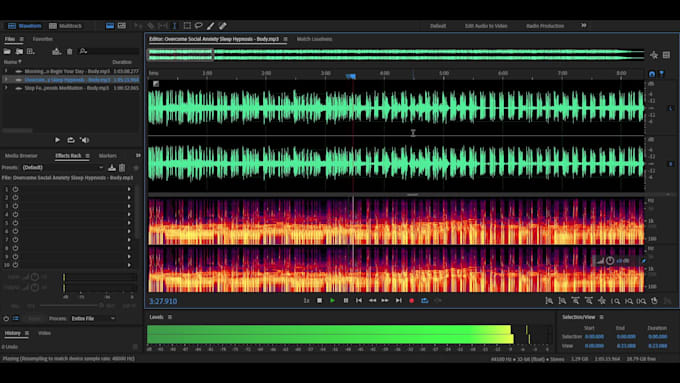680x383 pixels.
Task: Click the delete effects preset trash icon
Action: tap(122, 167)
